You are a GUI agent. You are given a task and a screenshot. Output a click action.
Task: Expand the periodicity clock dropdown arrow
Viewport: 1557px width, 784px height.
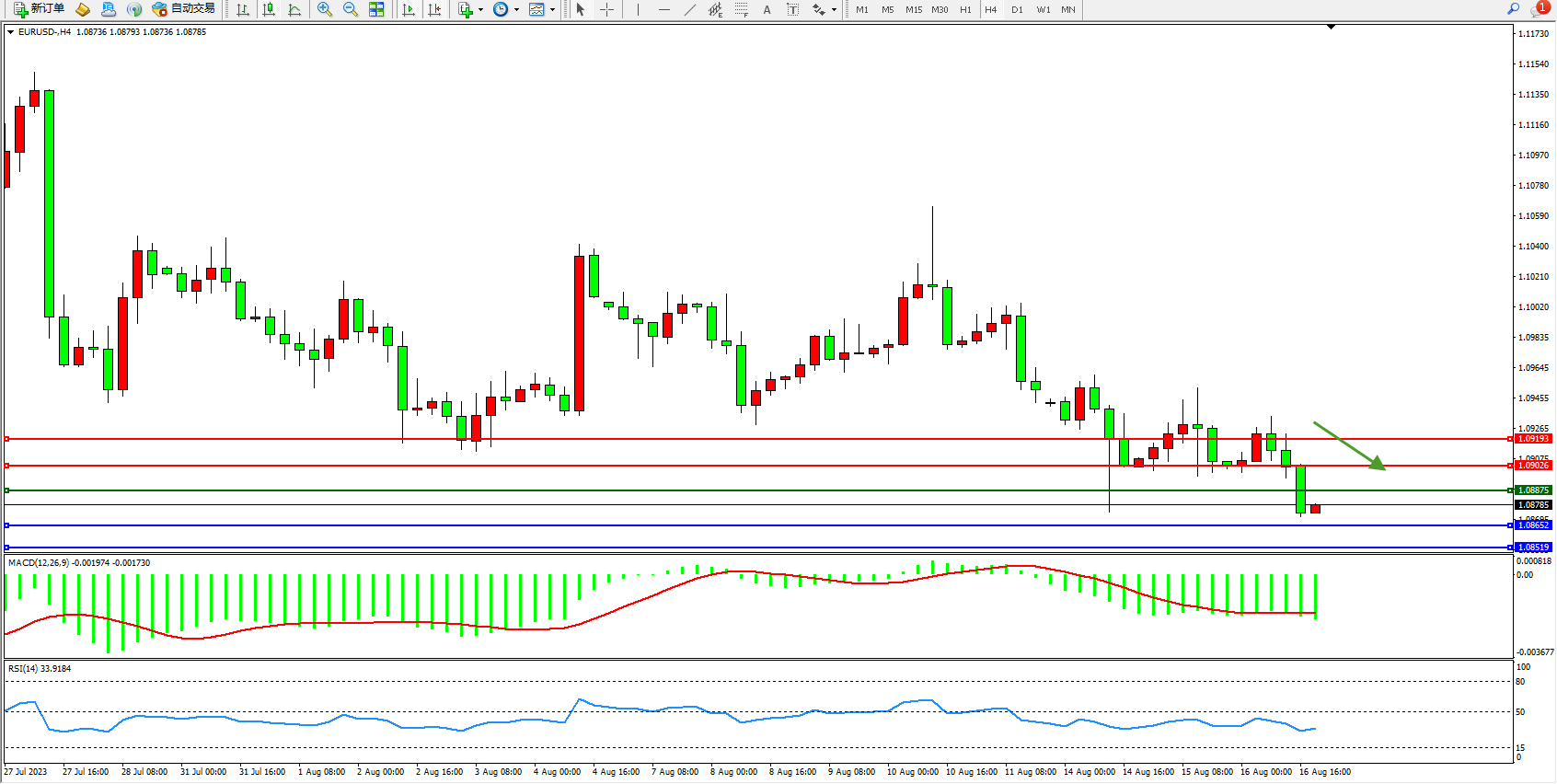click(516, 9)
